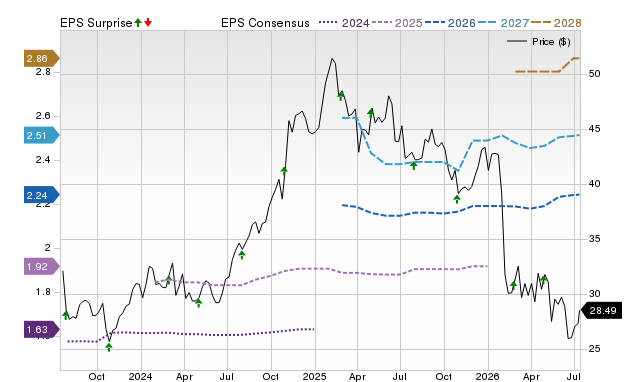Click the green up arrow in EPS Surprise legend
Viewport: 640px width, 382px height.
138,22
